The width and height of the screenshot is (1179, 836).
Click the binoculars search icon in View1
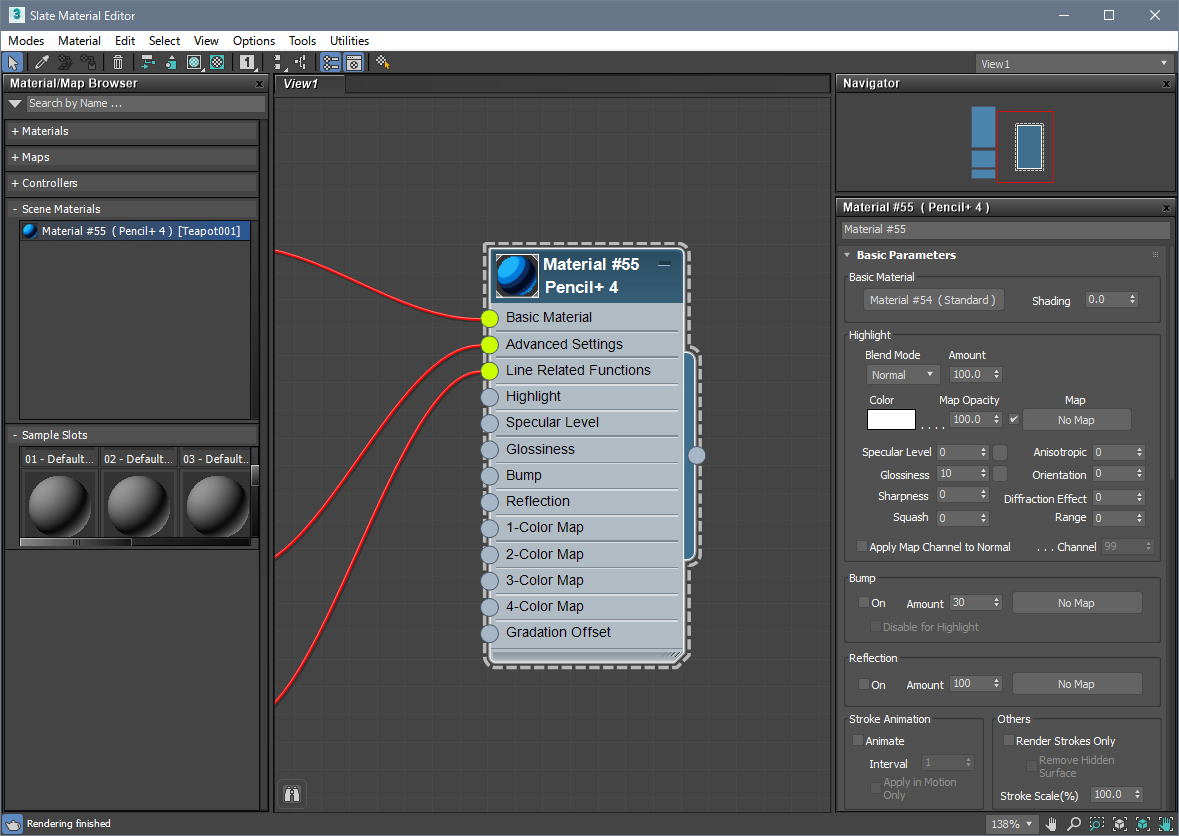click(292, 795)
